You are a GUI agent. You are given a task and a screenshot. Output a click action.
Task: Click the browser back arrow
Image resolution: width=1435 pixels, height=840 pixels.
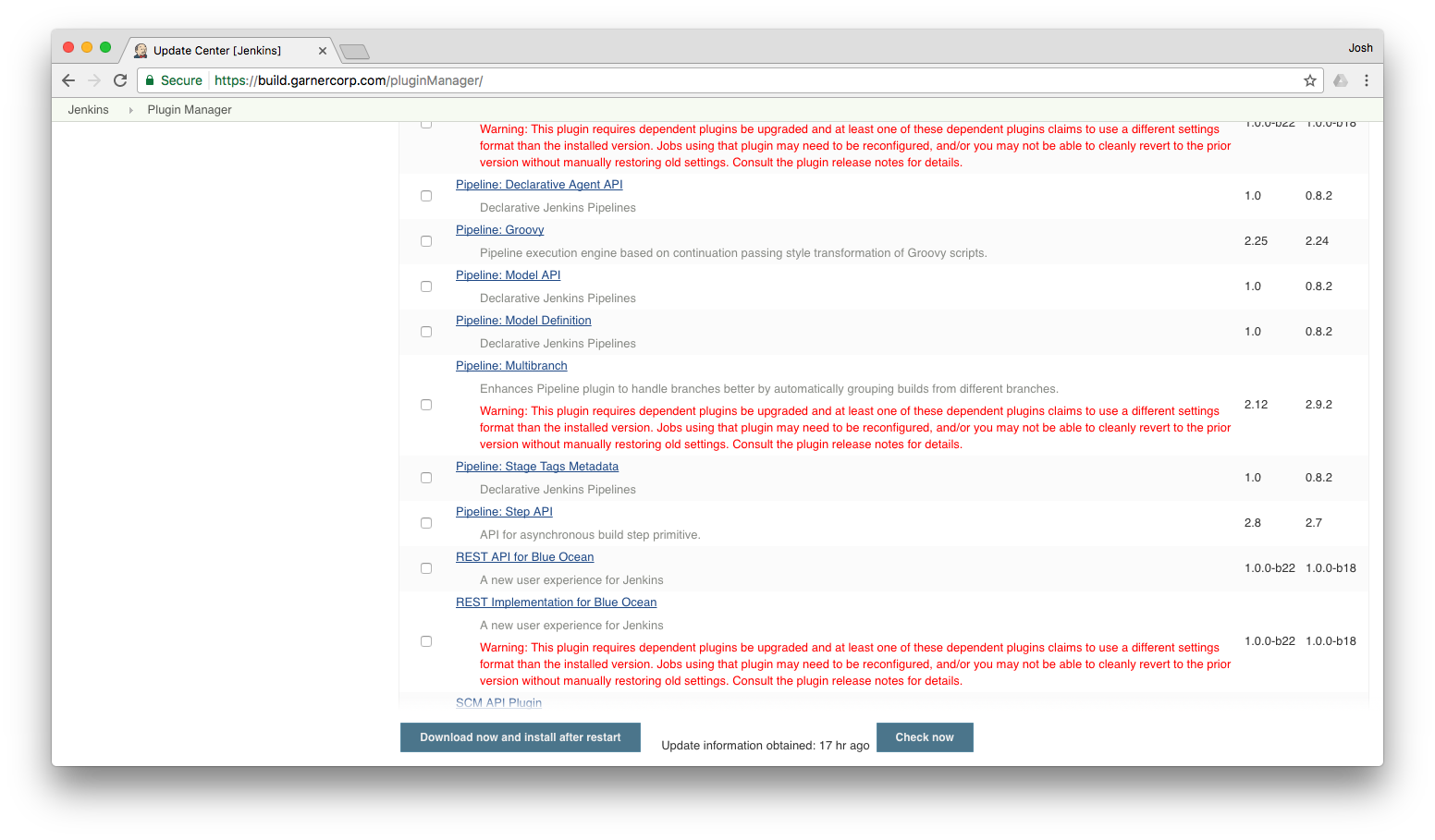(x=68, y=80)
